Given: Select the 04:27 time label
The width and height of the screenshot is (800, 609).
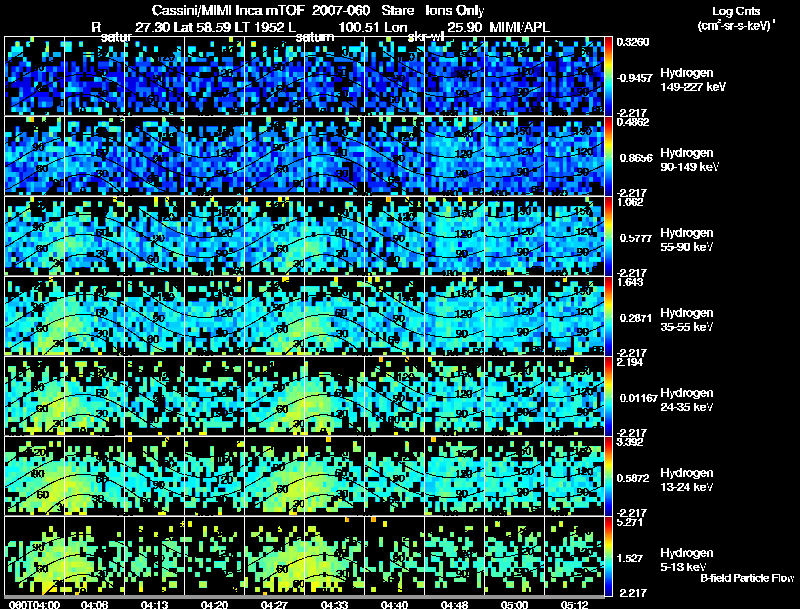Looking at the screenshot, I should 274,605.
